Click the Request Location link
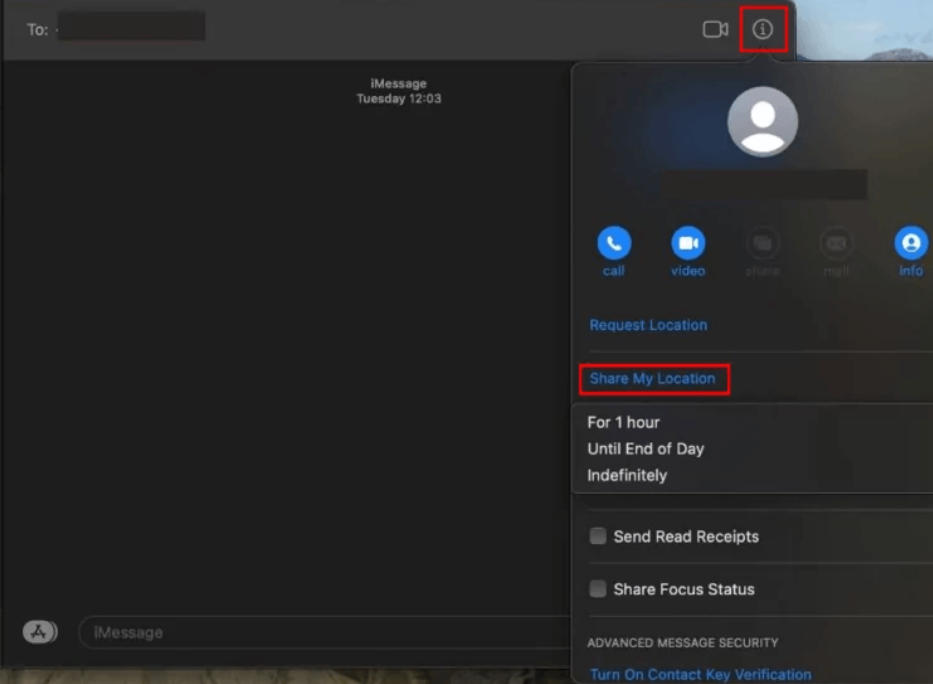This screenshot has height=684, width=933. click(x=648, y=325)
